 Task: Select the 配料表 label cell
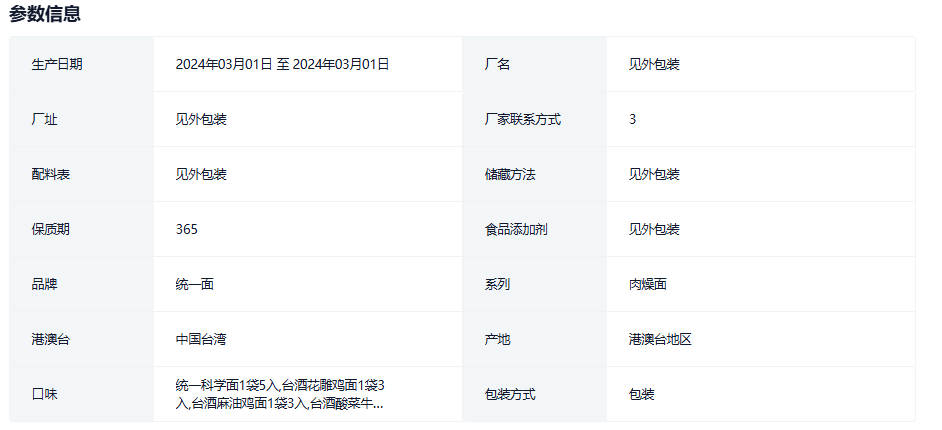tap(51, 174)
